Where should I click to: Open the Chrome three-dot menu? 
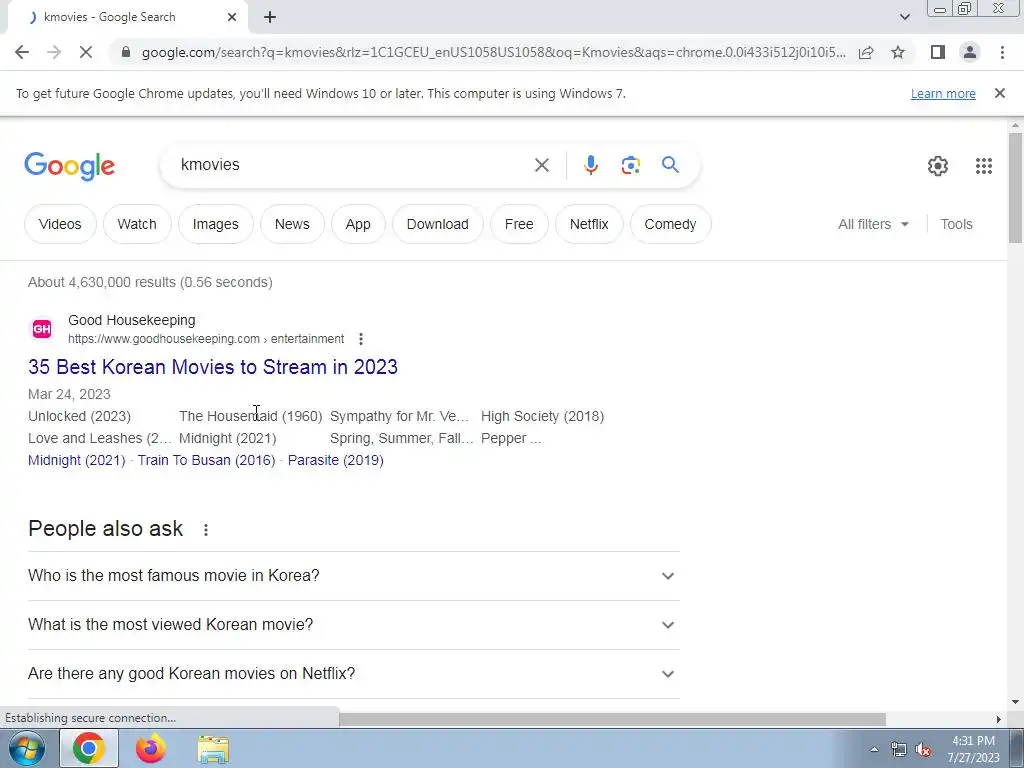coord(1002,52)
